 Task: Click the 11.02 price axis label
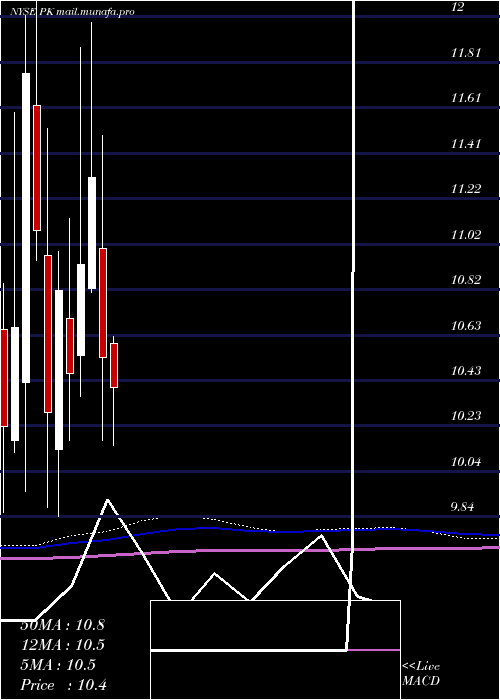tap(466, 234)
